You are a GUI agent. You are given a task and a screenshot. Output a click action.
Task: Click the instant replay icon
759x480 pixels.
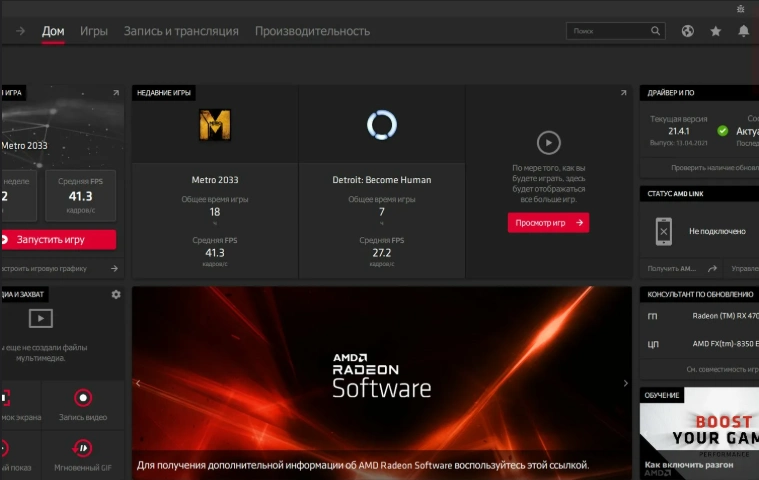click(x=4, y=448)
